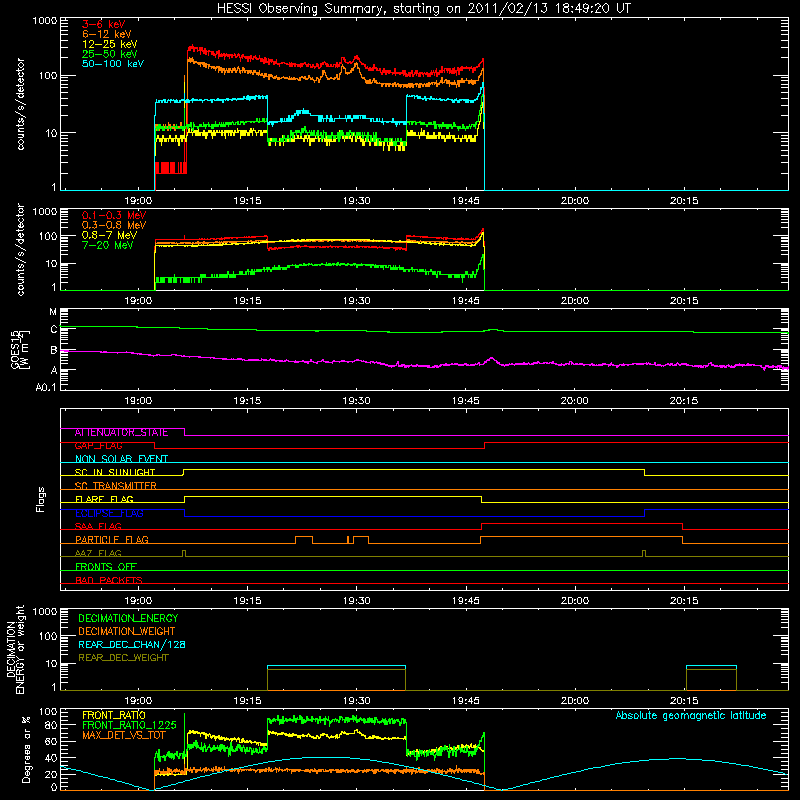This screenshot has height=800, width=800.
Task: Click the 19:30 tick under the GOES15 panel
Action: coord(356,401)
